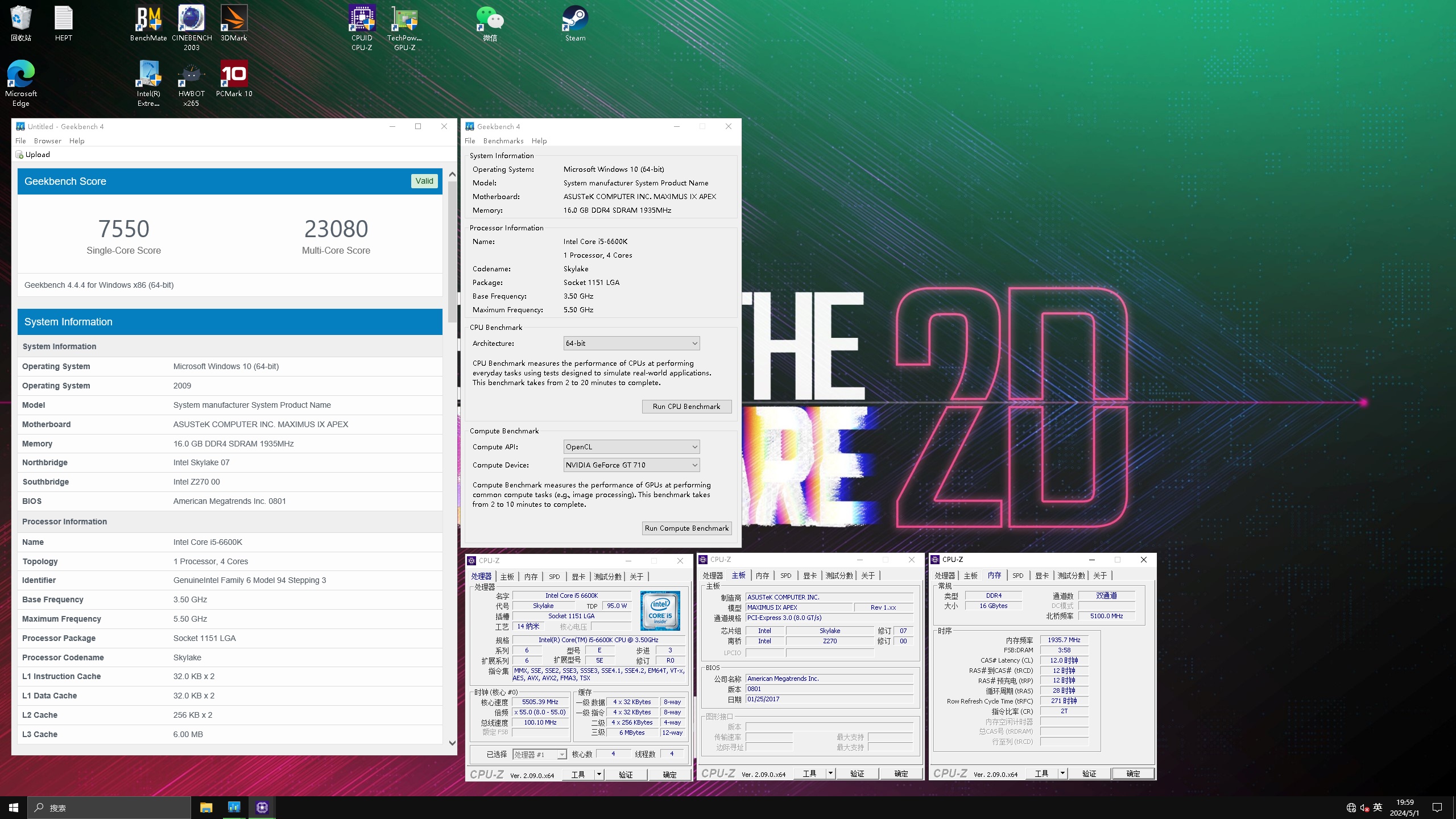Select SPD tab in left CPU-Z window
This screenshot has width=1456, height=819.
click(554, 576)
